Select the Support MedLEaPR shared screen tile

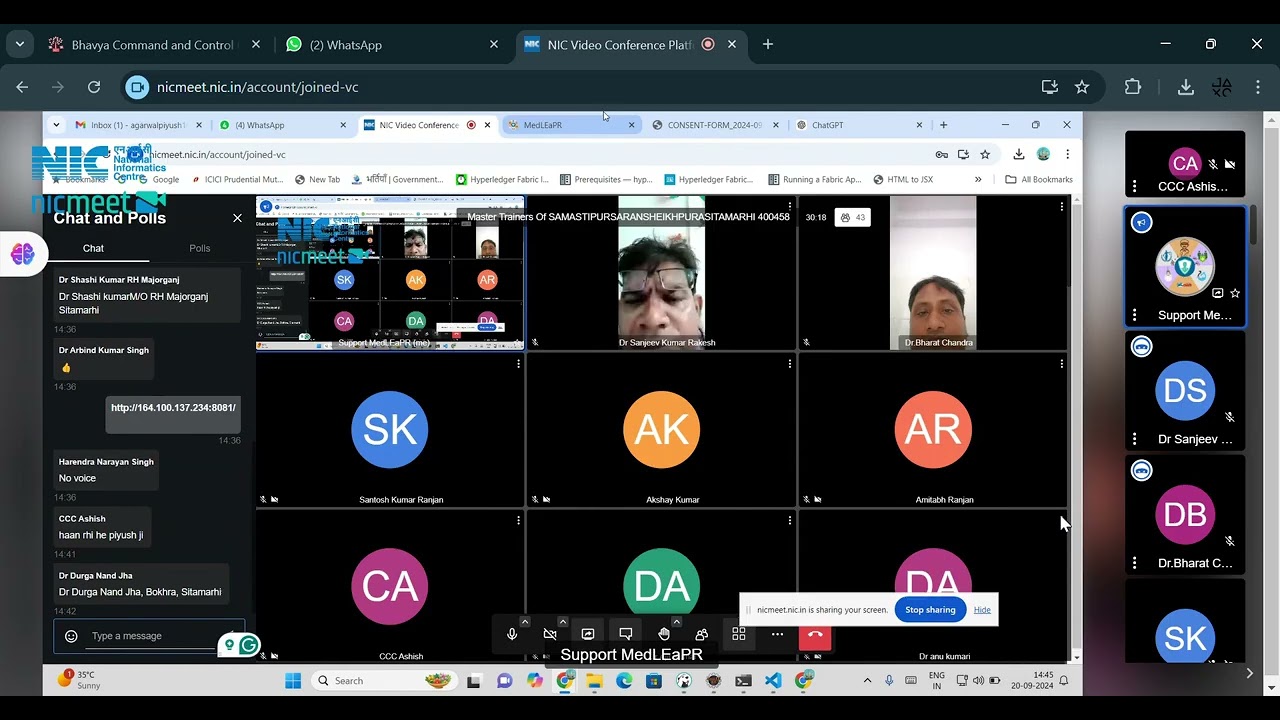[x=390, y=273]
